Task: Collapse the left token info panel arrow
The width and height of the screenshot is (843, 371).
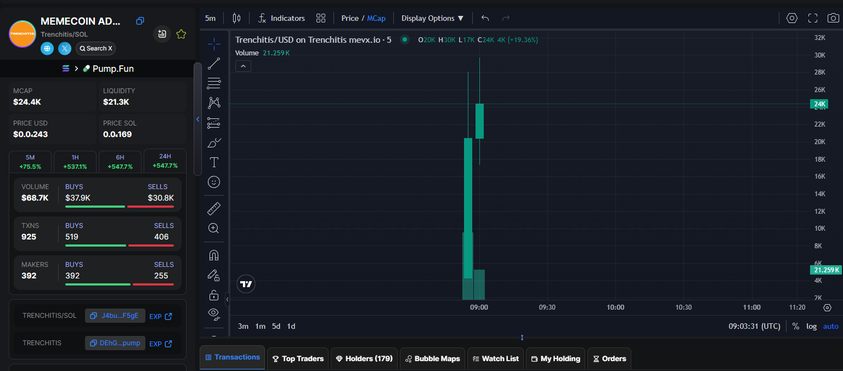Action: 197,119
